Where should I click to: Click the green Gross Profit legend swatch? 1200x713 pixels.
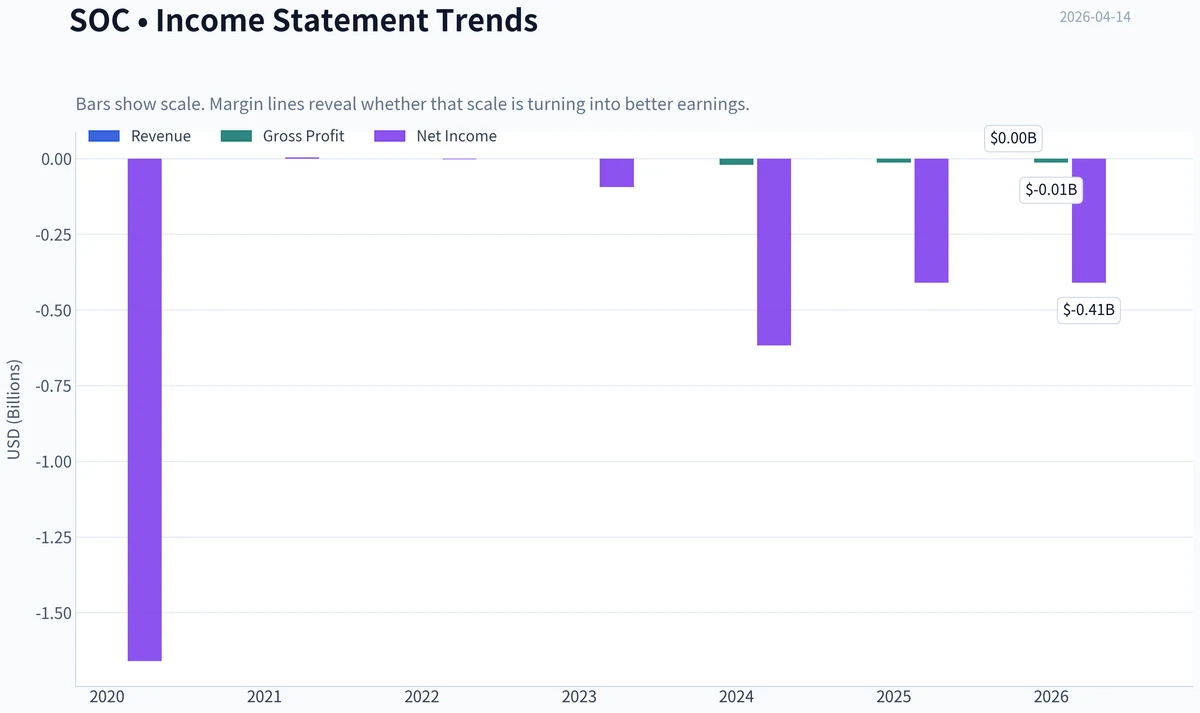(x=236, y=136)
